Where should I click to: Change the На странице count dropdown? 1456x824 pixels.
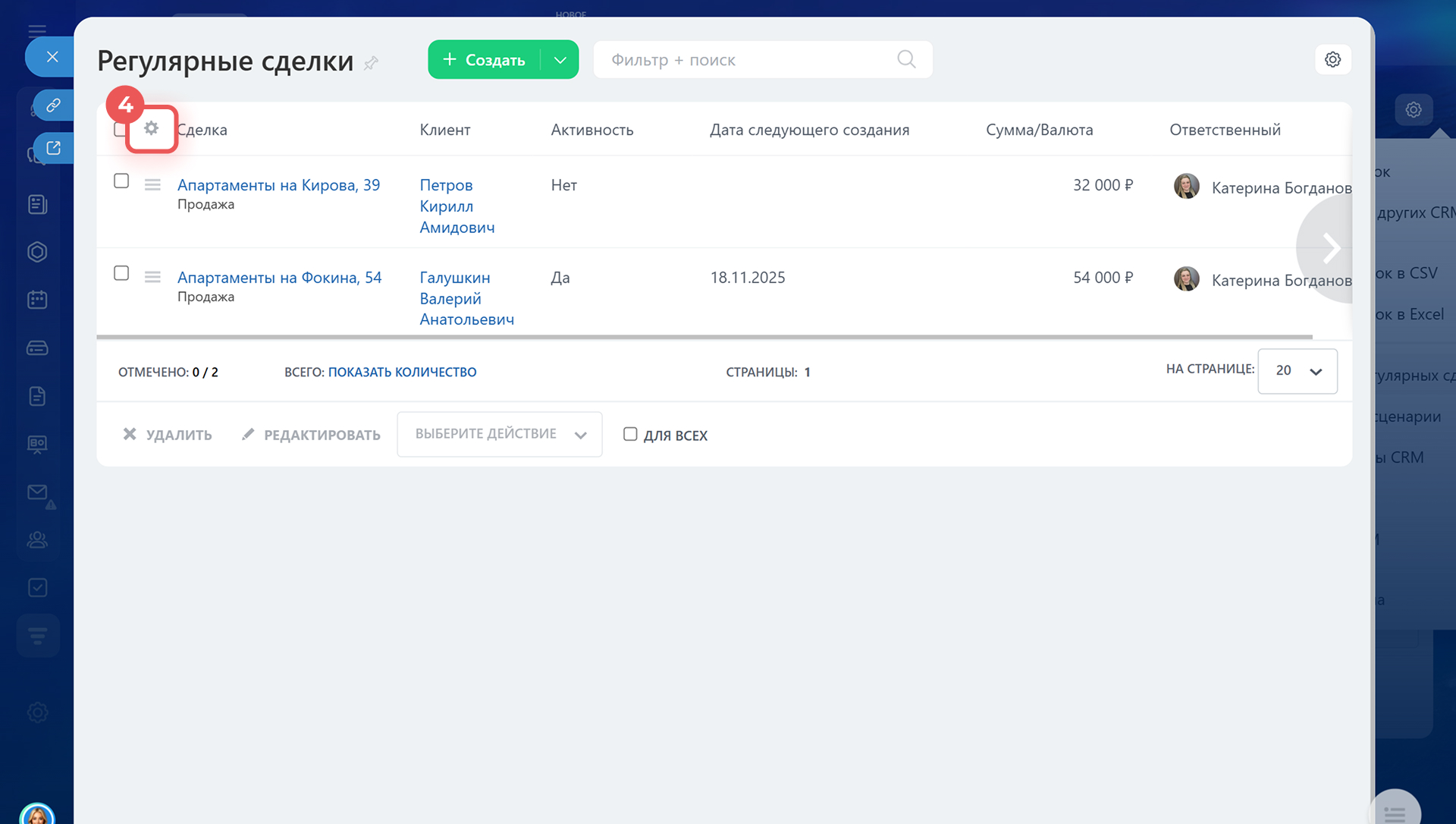(1297, 371)
